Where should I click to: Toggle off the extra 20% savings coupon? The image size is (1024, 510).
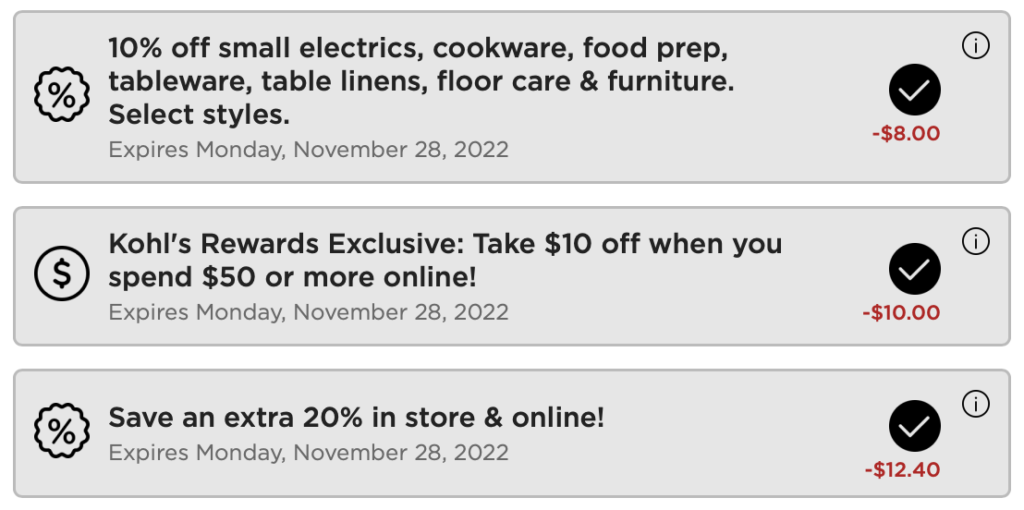(914, 426)
